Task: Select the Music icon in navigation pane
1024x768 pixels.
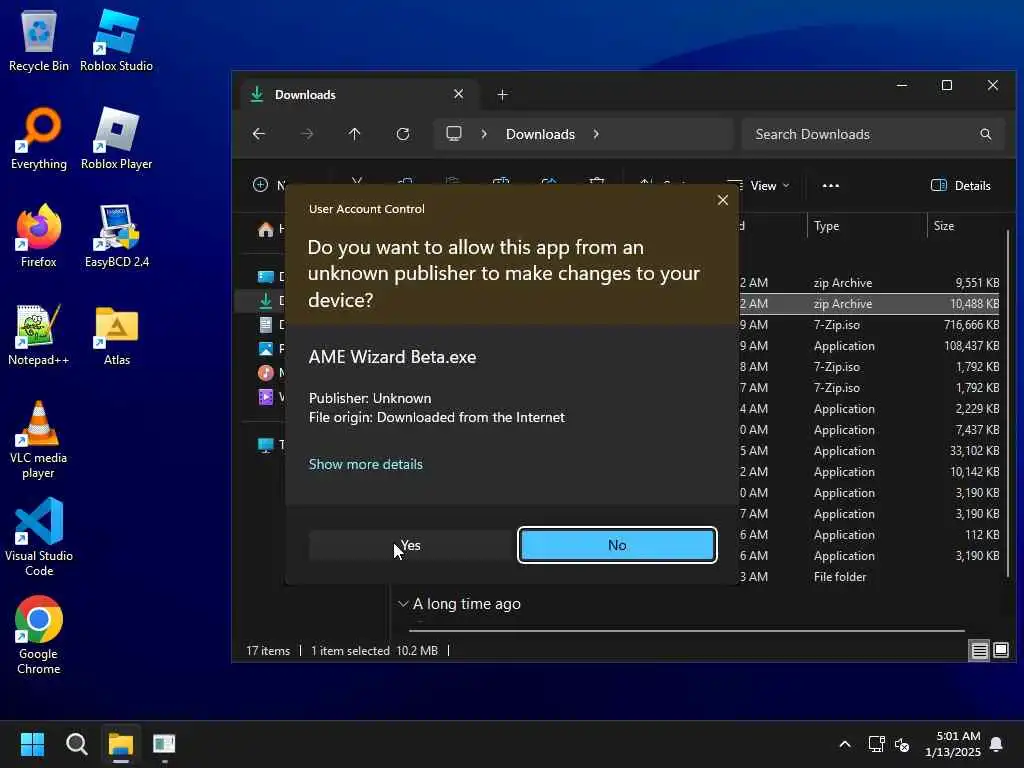Action: [x=266, y=373]
